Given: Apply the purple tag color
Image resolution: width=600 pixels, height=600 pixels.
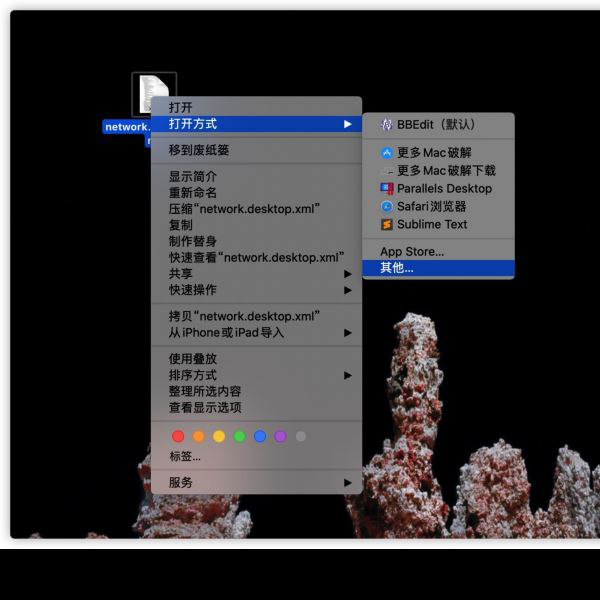Looking at the screenshot, I should tap(280, 436).
